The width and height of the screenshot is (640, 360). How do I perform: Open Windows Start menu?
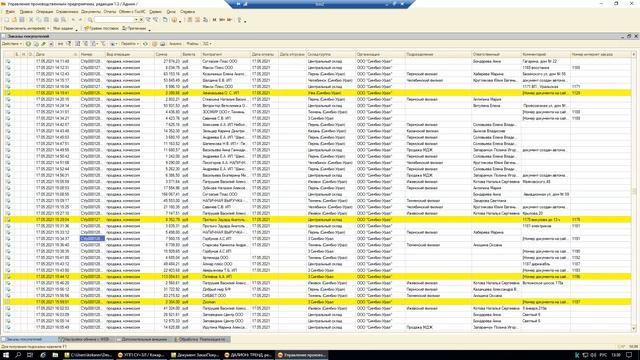coord(6,355)
